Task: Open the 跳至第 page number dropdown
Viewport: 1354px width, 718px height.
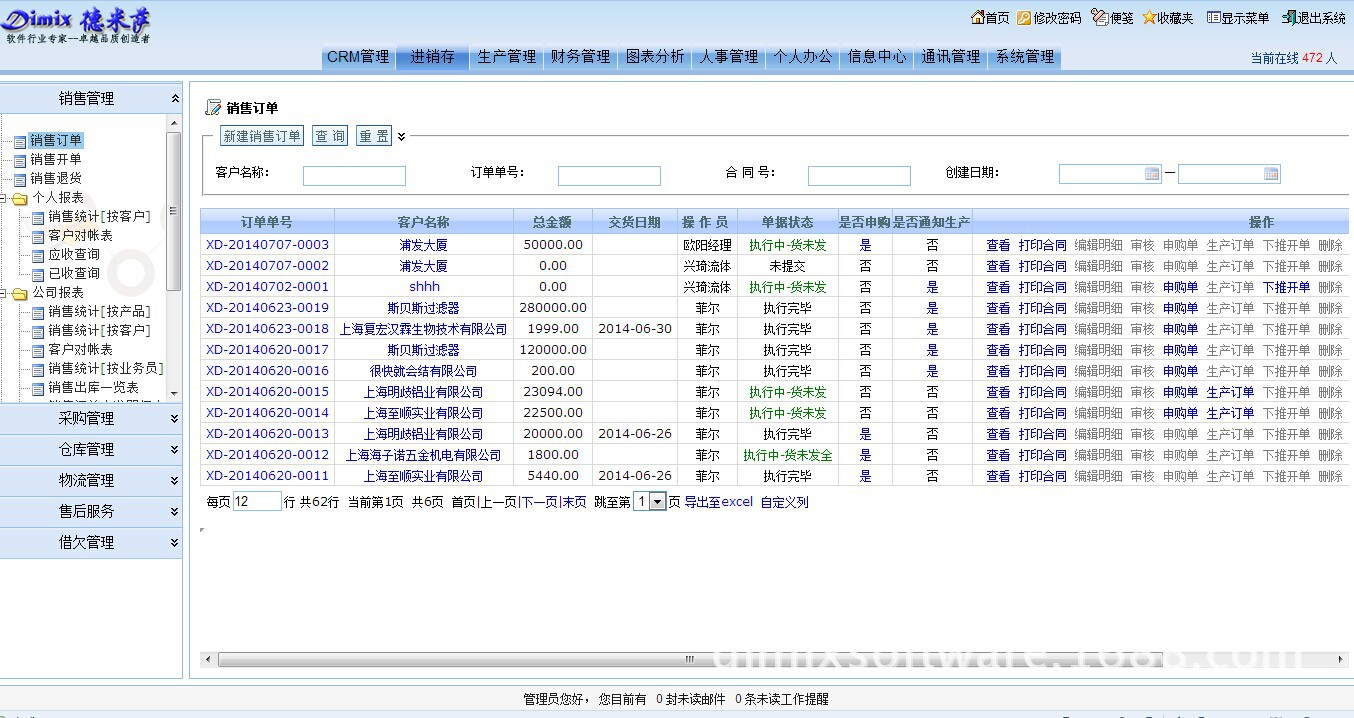Action: click(657, 502)
